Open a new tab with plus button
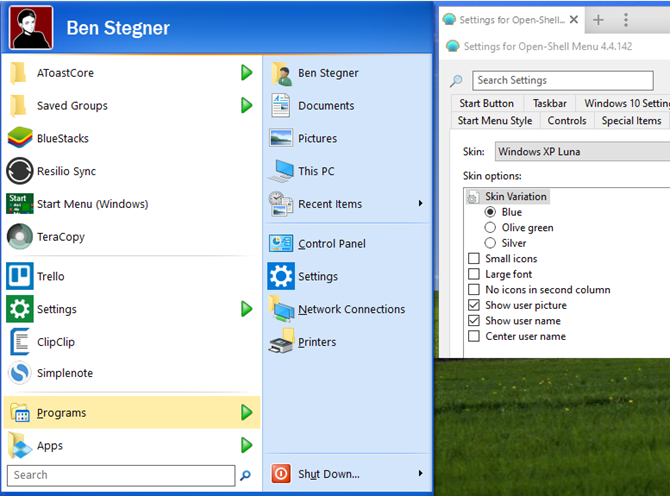Screen dimensions: 670x496 pos(598,20)
